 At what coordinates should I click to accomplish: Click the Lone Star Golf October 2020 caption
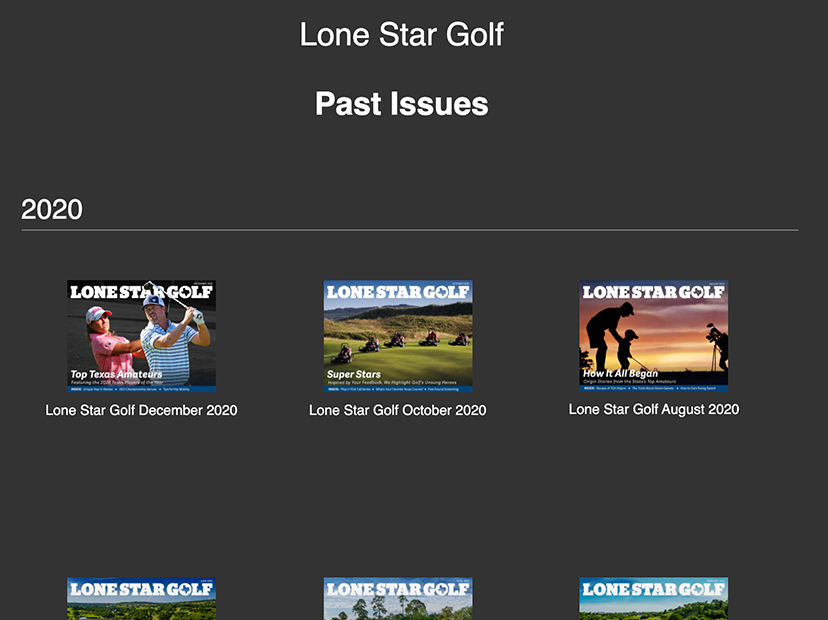pos(398,410)
